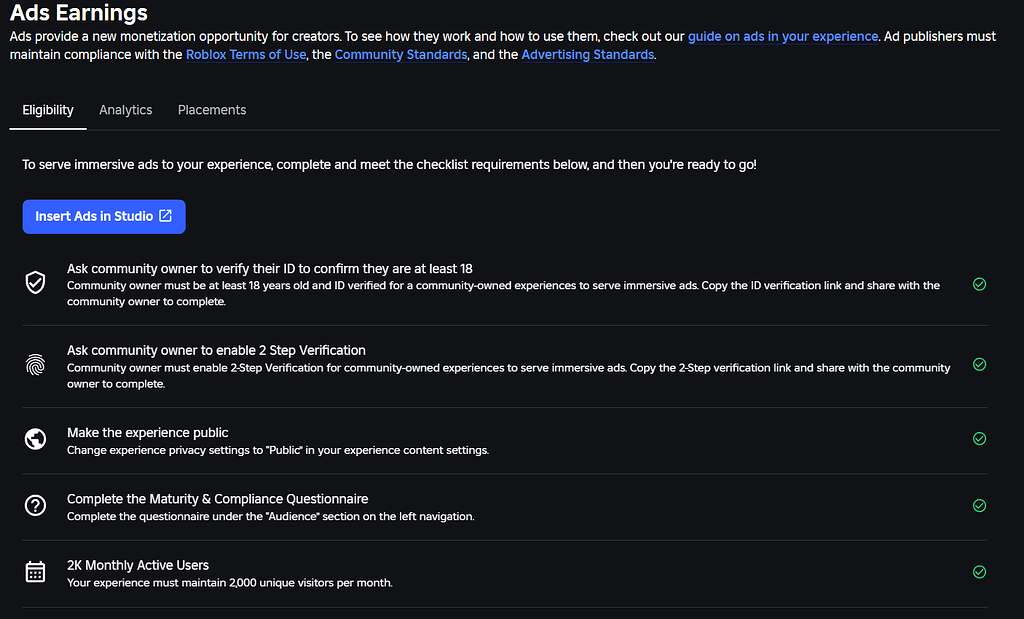Click the fingerprint icon for 2 Step Verification
This screenshot has height=619, width=1024.
click(35, 366)
